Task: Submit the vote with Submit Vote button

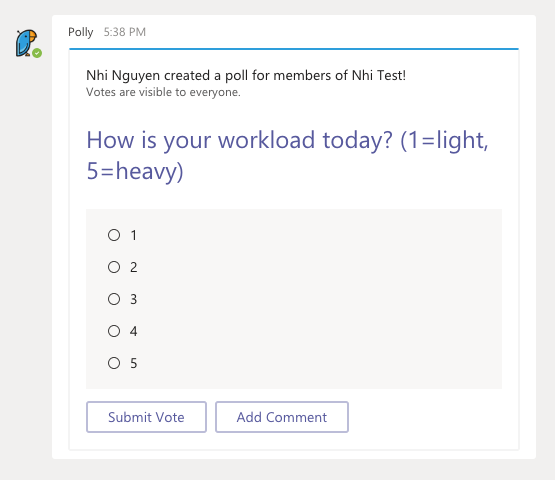Action: (x=146, y=417)
